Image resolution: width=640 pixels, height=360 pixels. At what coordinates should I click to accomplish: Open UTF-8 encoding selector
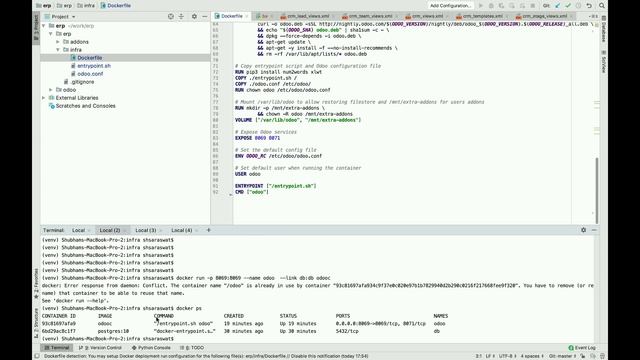(506, 356)
